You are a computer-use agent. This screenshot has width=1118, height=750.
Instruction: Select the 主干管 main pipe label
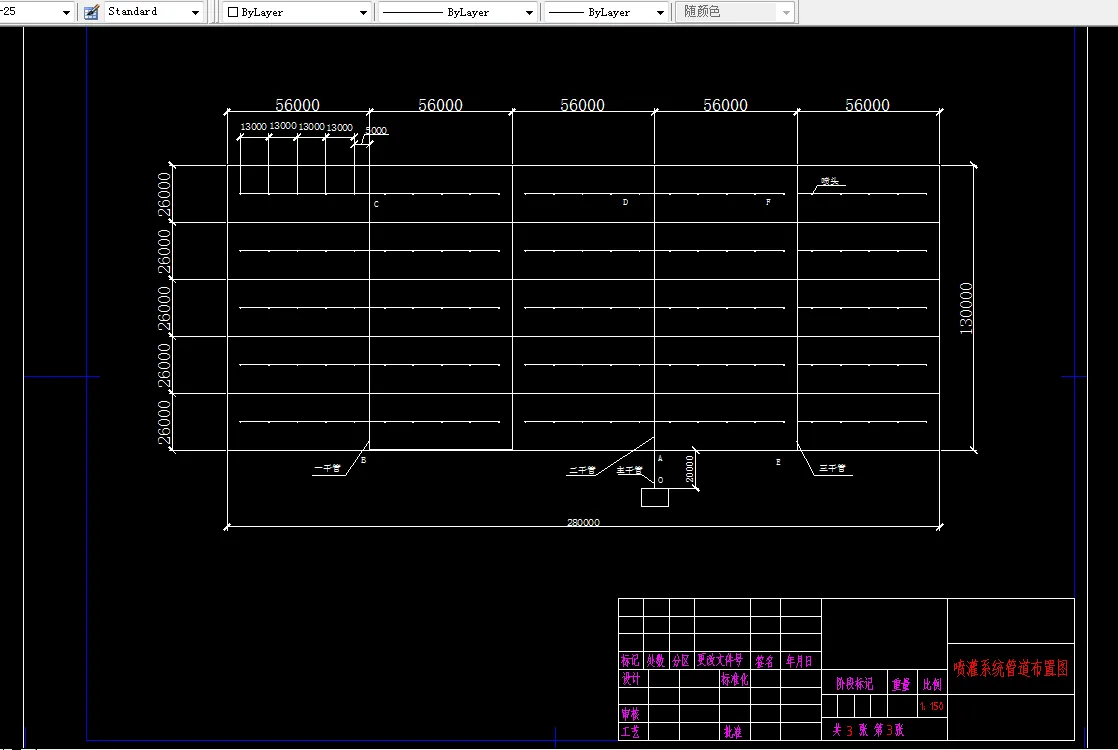point(630,471)
